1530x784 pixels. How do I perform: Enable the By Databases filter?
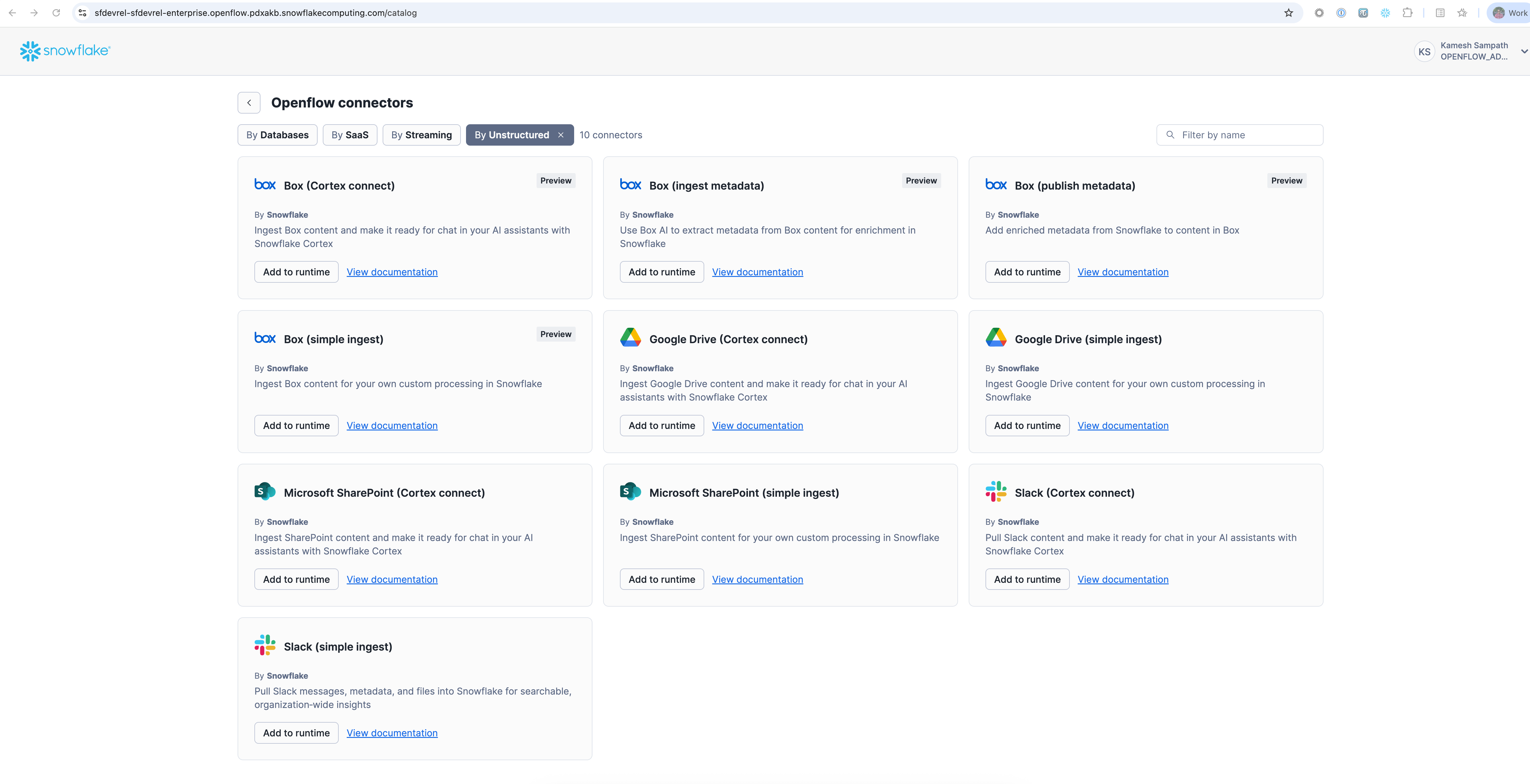277,135
